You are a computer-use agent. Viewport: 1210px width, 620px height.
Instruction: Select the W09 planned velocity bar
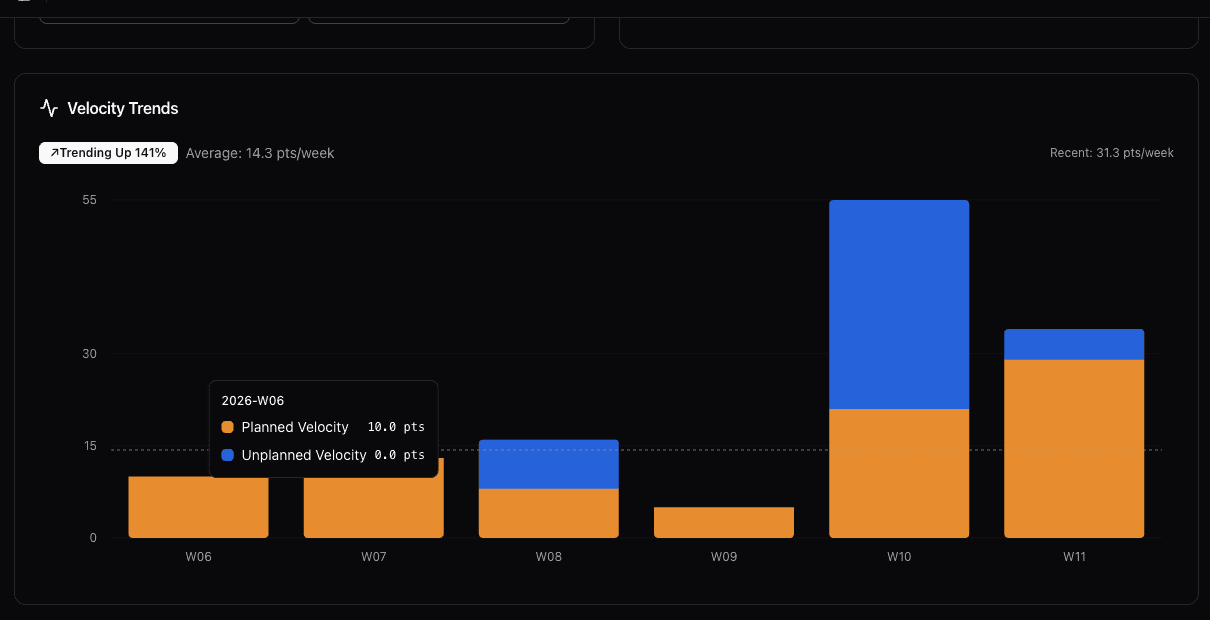coord(723,522)
